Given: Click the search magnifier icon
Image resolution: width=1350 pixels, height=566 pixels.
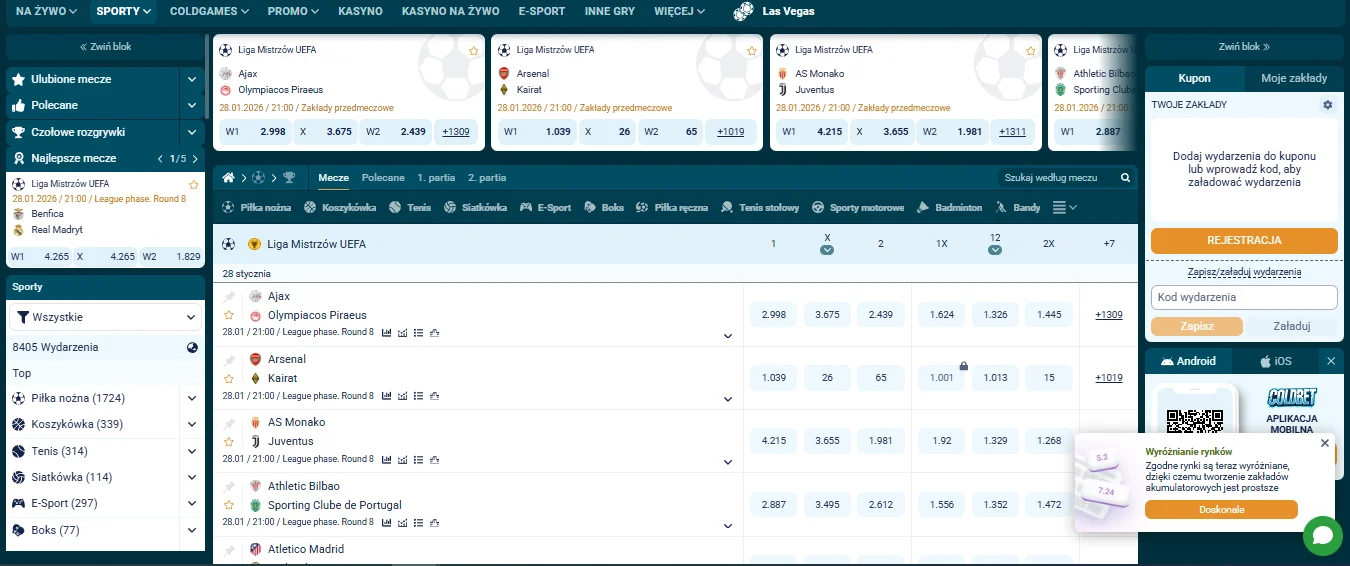Looking at the screenshot, I should tap(1125, 178).
